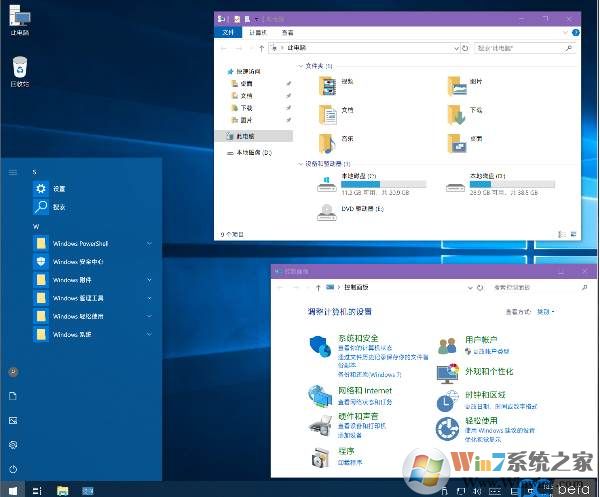This screenshot has width=600, height=497.
Task: Click the 轻松使用 accessibility icon
Action: (447, 429)
